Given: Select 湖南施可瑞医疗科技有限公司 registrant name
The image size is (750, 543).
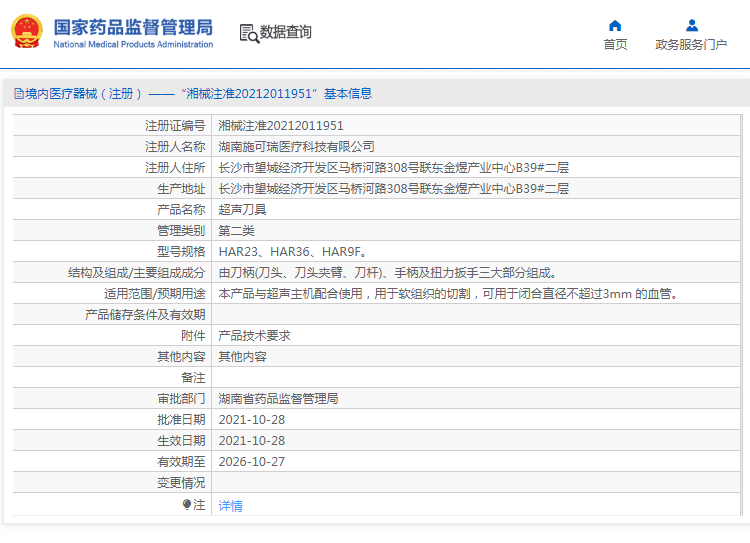Looking at the screenshot, I should (x=296, y=147).
